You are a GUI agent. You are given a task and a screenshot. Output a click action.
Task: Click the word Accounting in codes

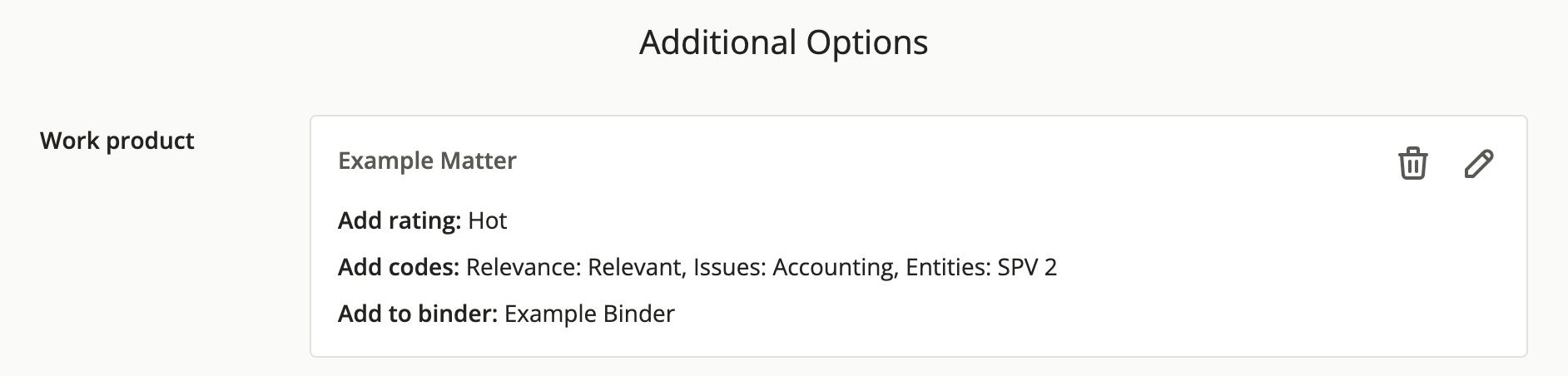tap(835, 267)
